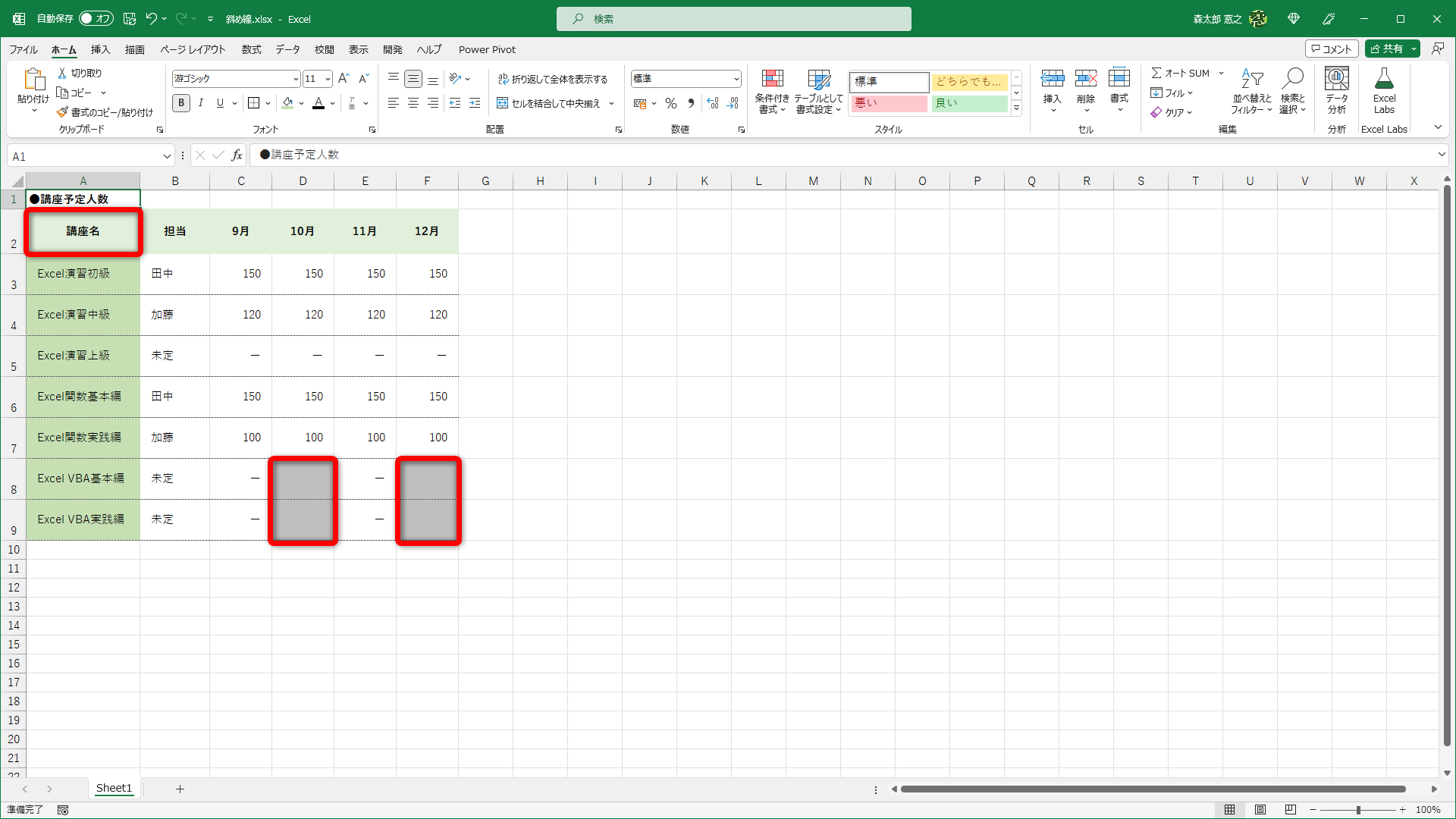Open the Page Layout ribbon tab

193,49
